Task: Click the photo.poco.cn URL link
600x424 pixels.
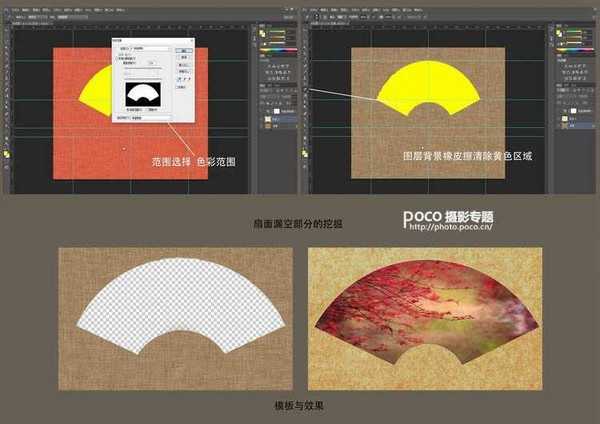Action: point(449,226)
